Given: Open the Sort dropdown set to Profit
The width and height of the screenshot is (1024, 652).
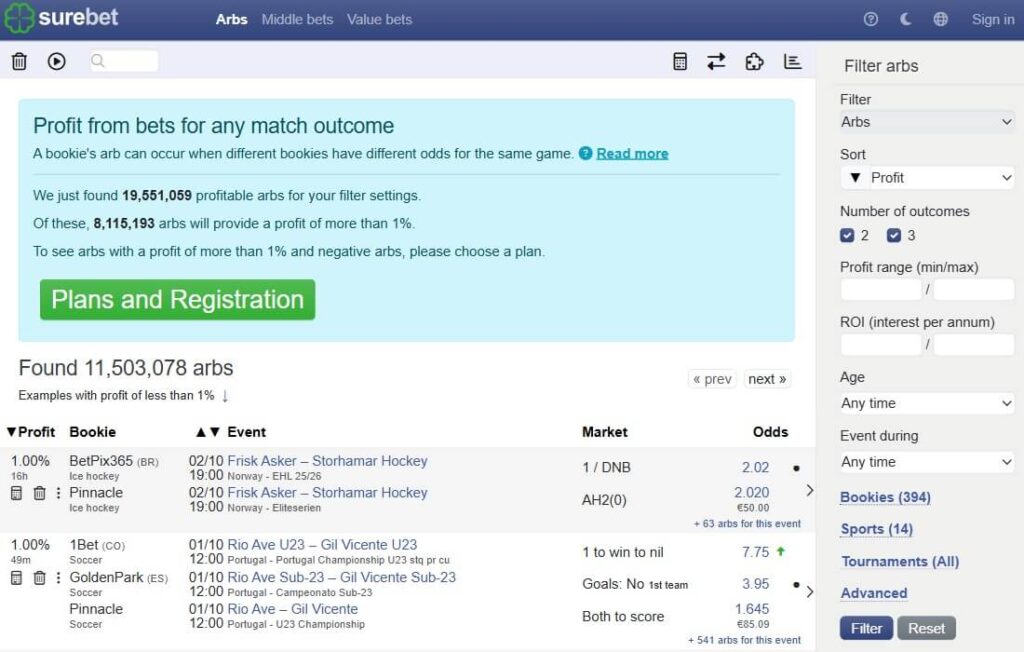Looking at the screenshot, I should click(x=927, y=178).
